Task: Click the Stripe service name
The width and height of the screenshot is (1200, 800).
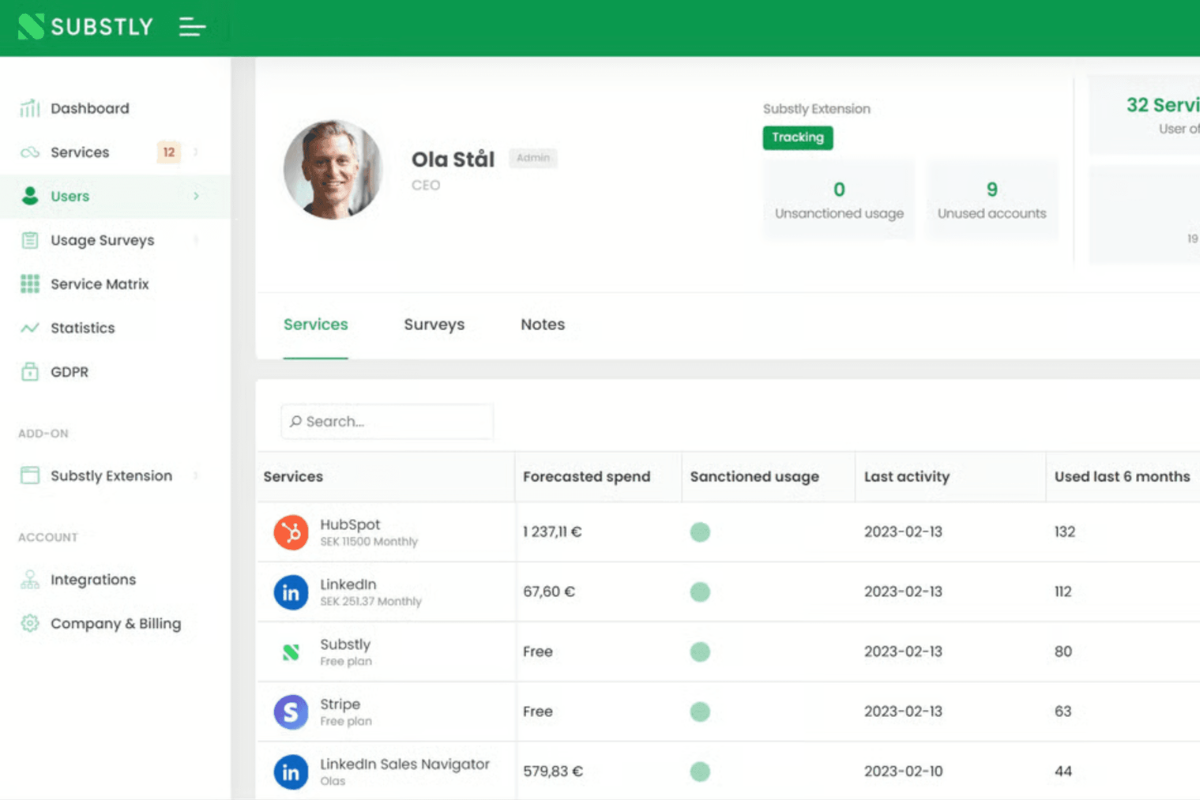Action: pos(340,704)
